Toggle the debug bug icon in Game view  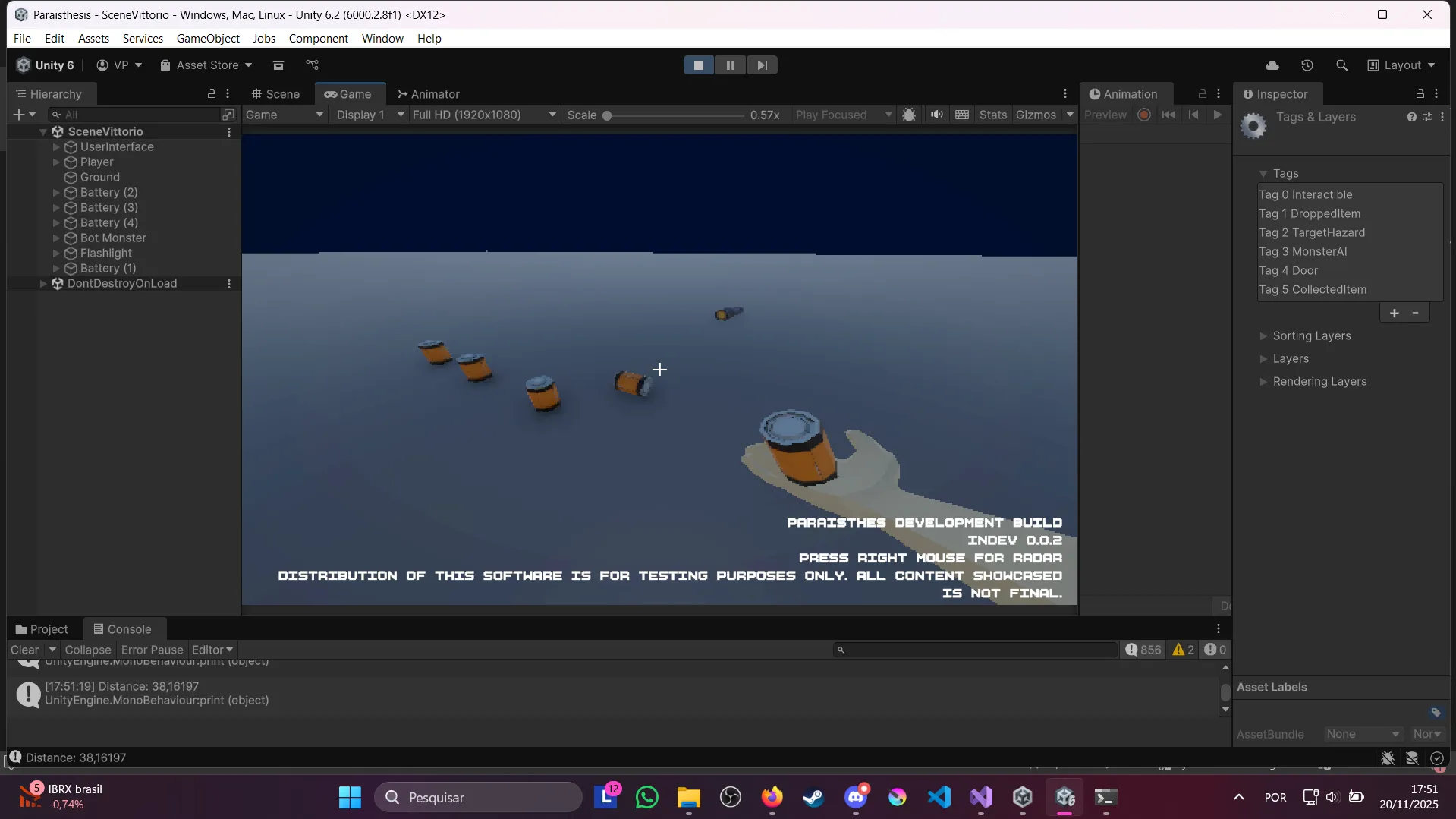click(909, 115)
